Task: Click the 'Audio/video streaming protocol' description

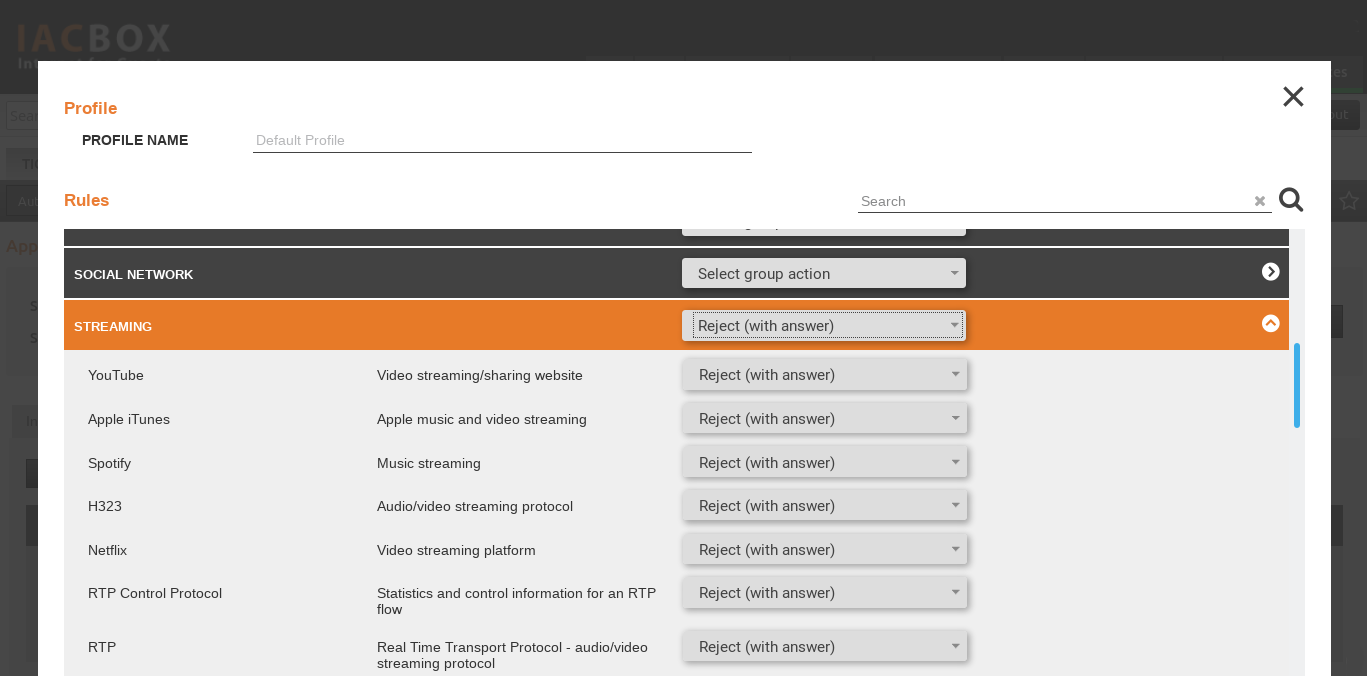Action: coord(475,506)
